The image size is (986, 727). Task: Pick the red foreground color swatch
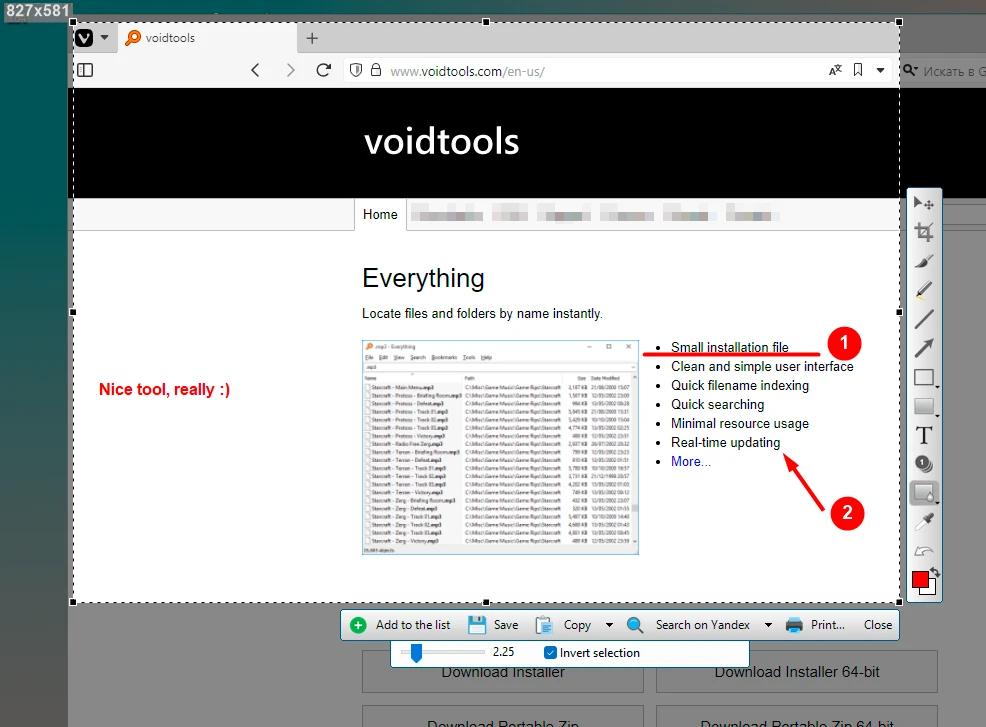click(x=920, y=579)
